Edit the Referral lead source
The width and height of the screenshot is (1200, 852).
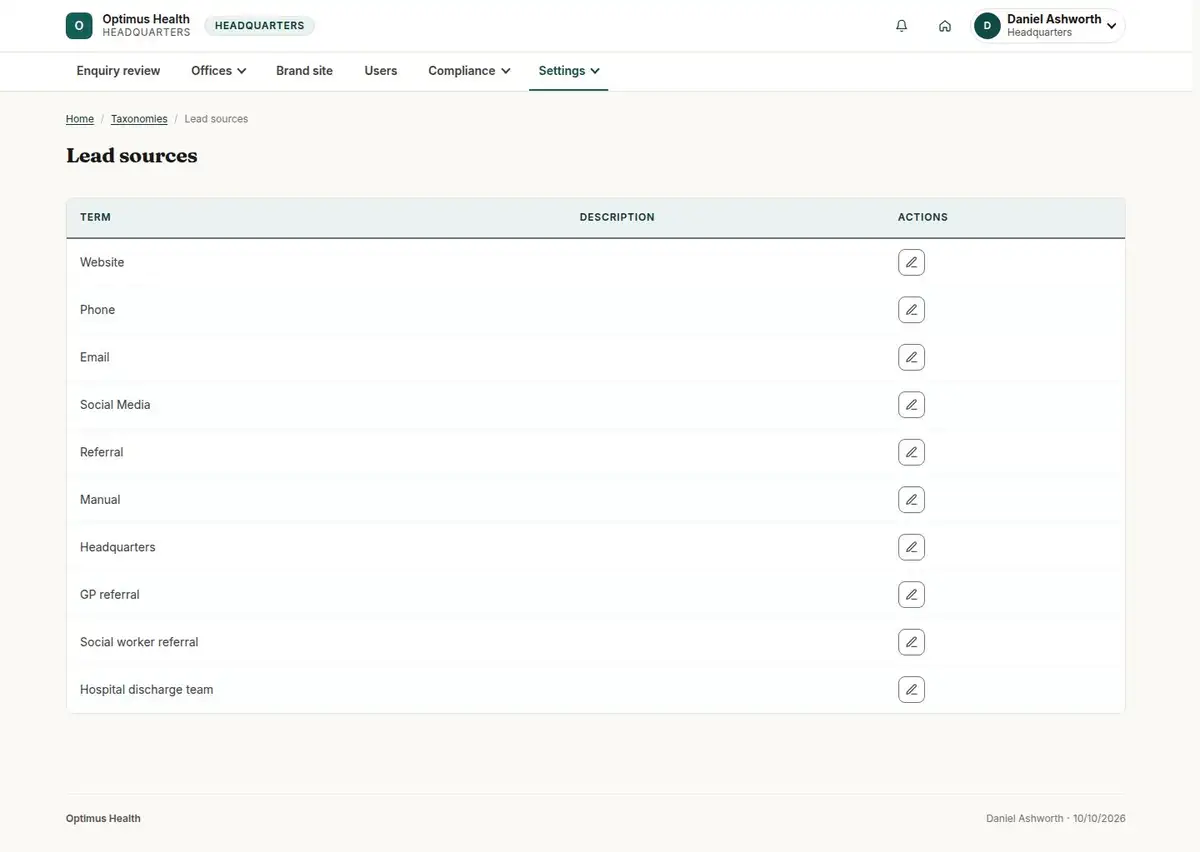[911, 452]
